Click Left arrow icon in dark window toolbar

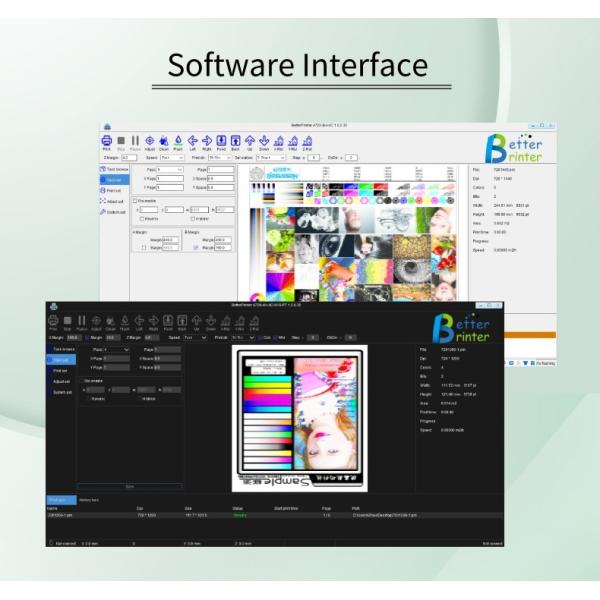139,321
